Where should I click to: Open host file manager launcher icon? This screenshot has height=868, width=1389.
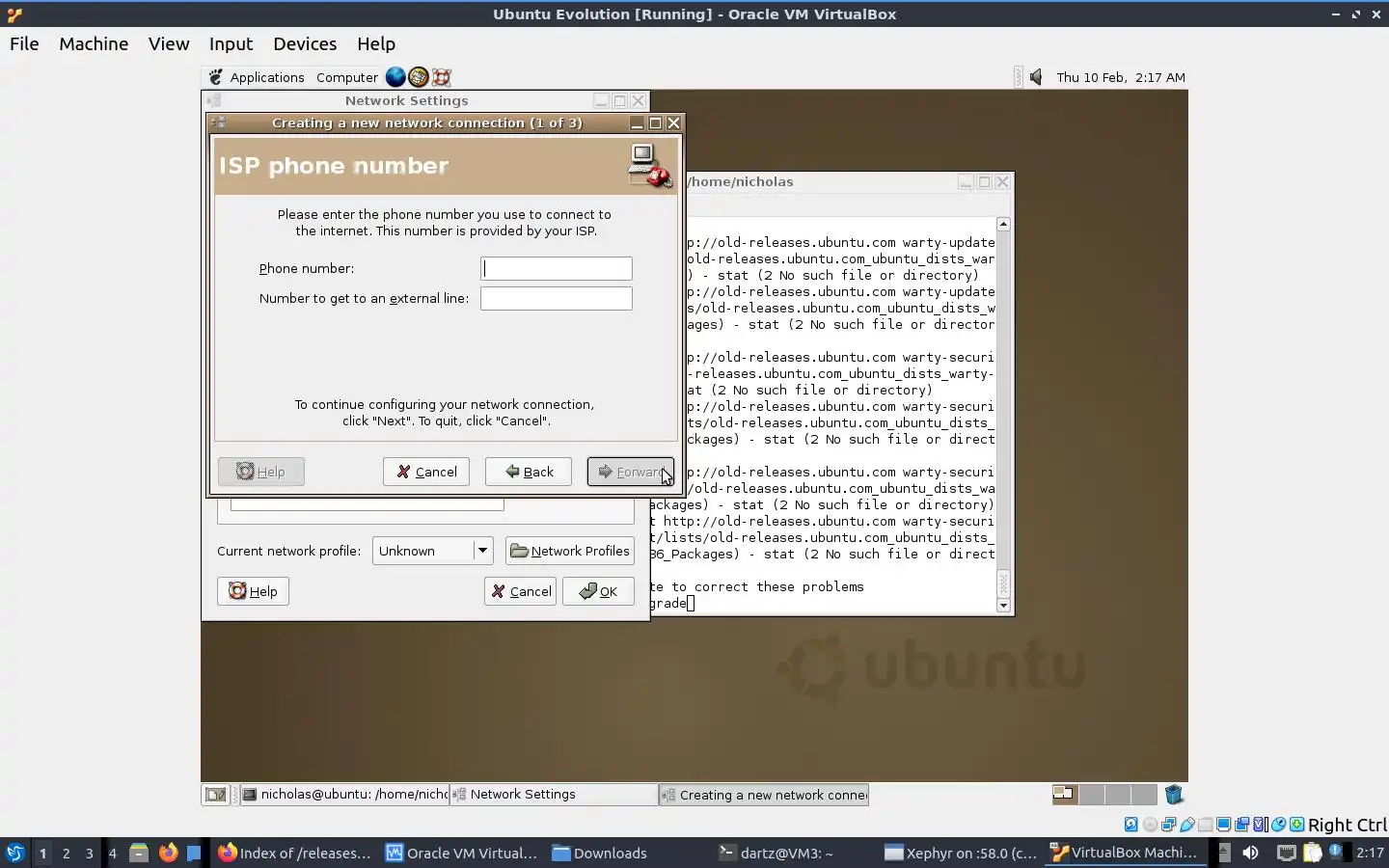point(139,853)
